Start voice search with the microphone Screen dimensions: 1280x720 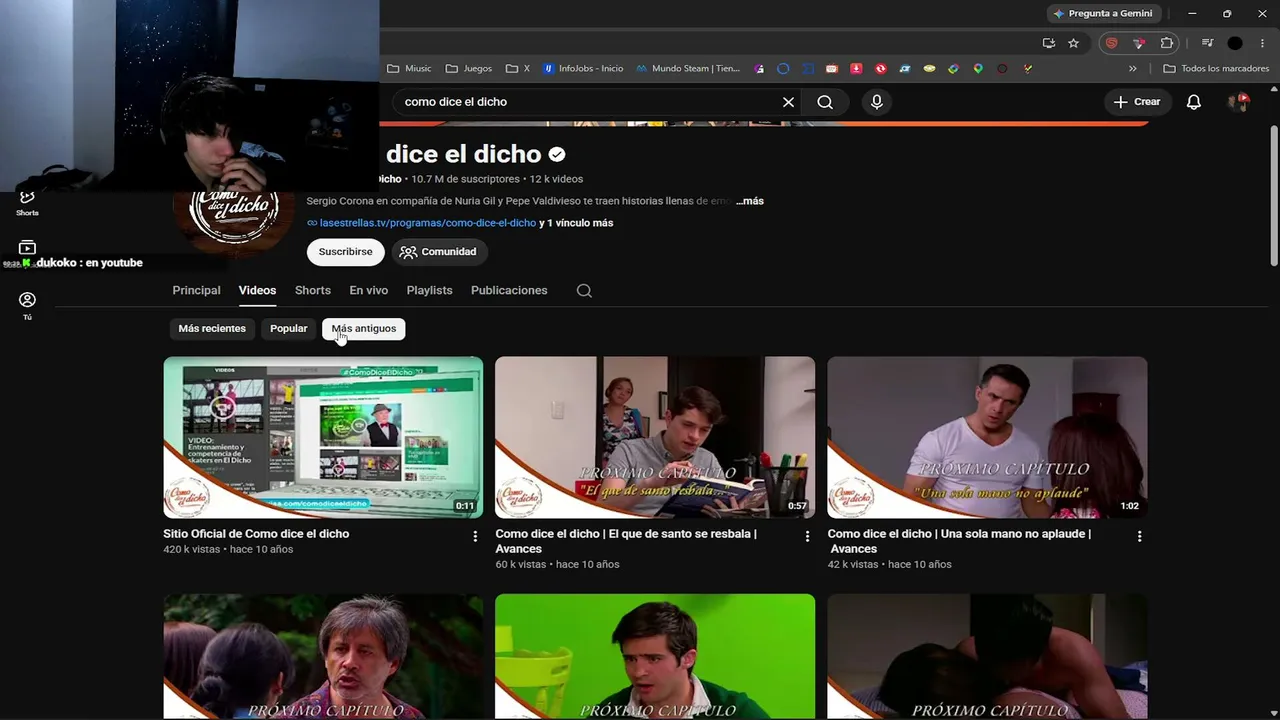pos(877,102)
